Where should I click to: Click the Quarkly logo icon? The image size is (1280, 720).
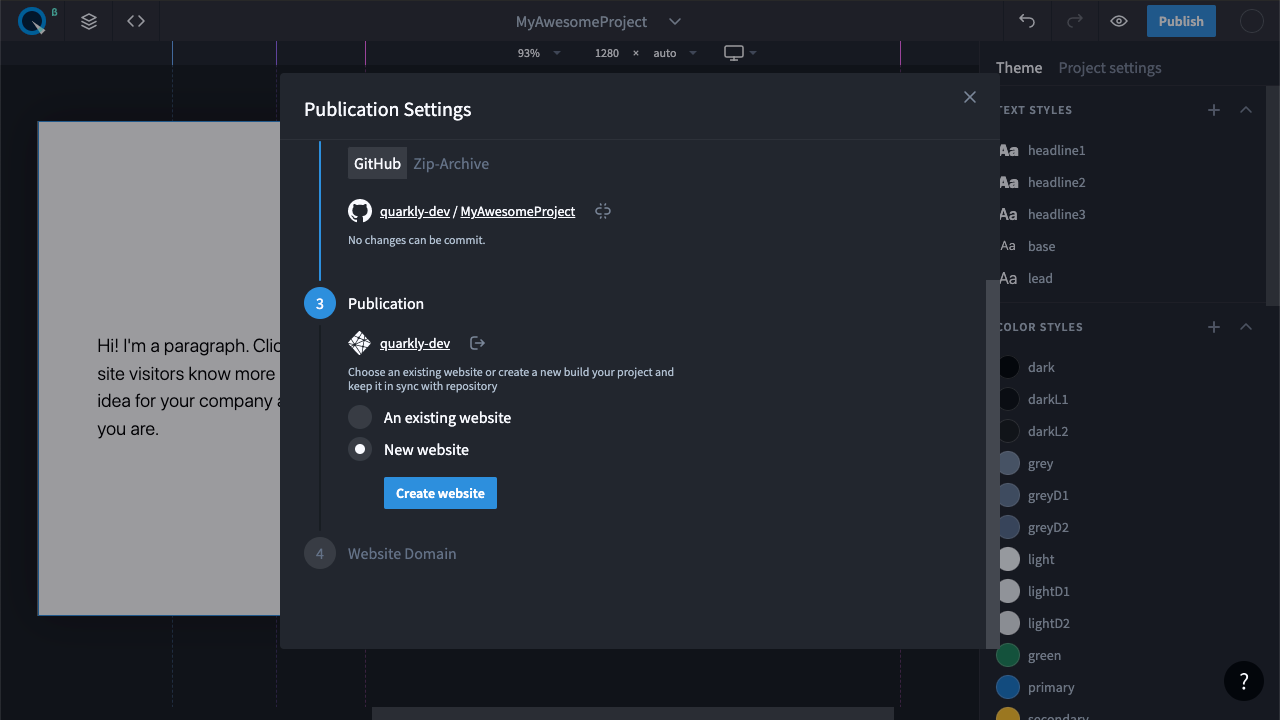point(32,21)
